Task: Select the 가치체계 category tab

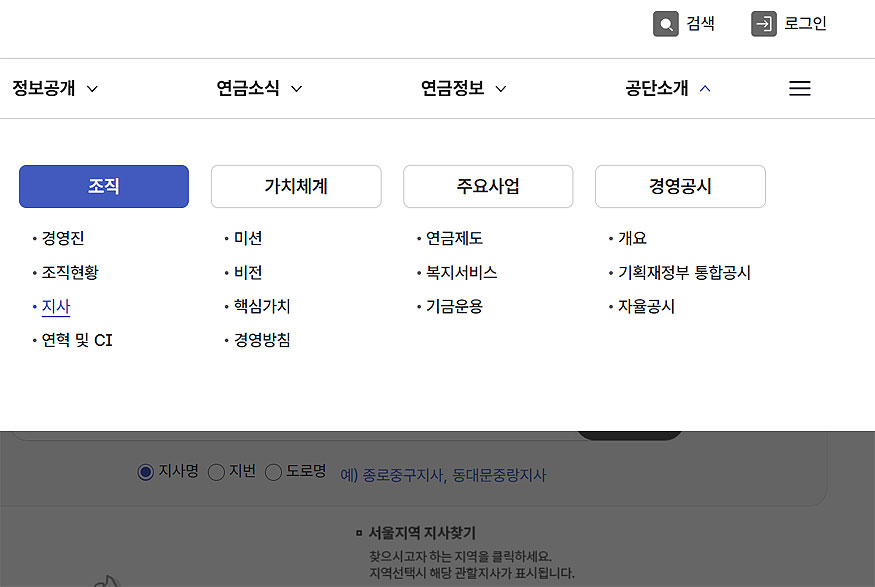Action: point(296,187)
